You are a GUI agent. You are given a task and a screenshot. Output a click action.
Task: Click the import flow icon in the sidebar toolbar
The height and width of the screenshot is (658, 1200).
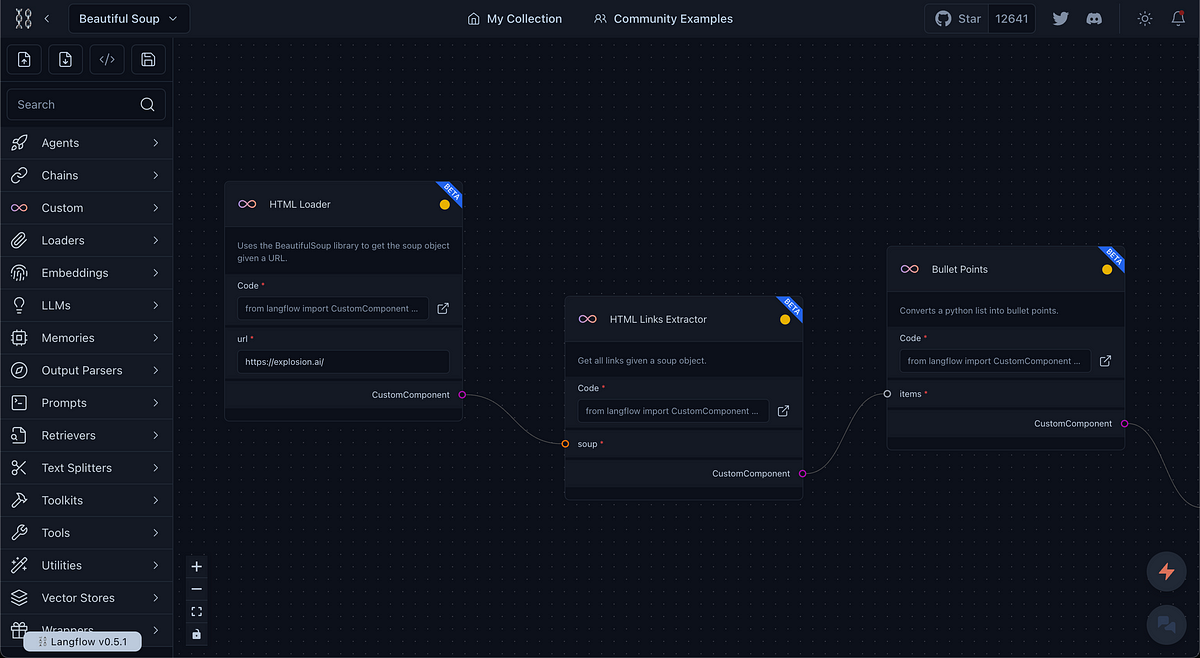24,60
